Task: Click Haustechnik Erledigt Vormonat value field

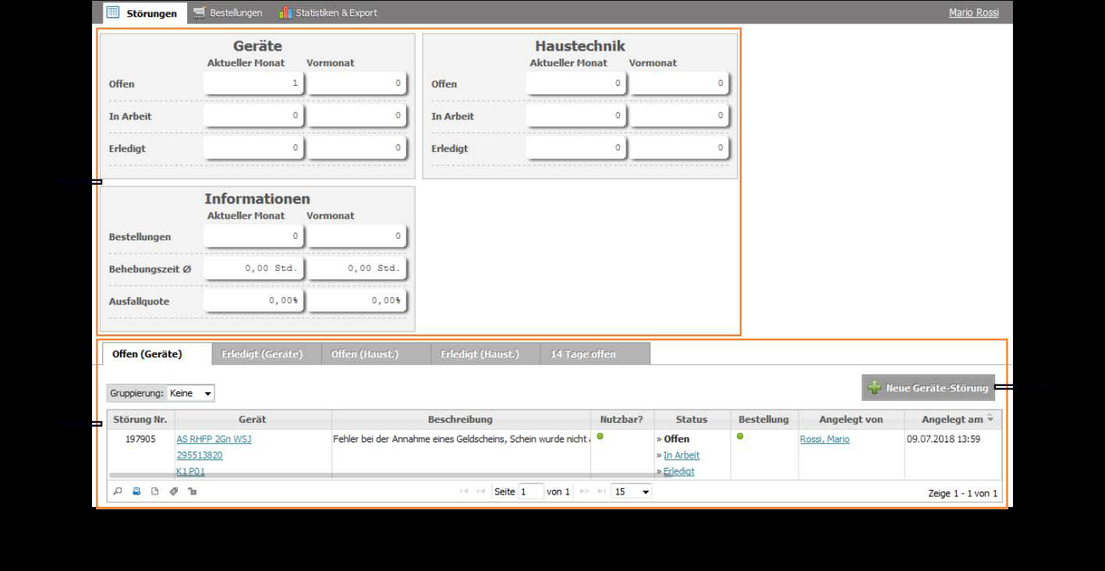Action: click(x=679, y=148)
